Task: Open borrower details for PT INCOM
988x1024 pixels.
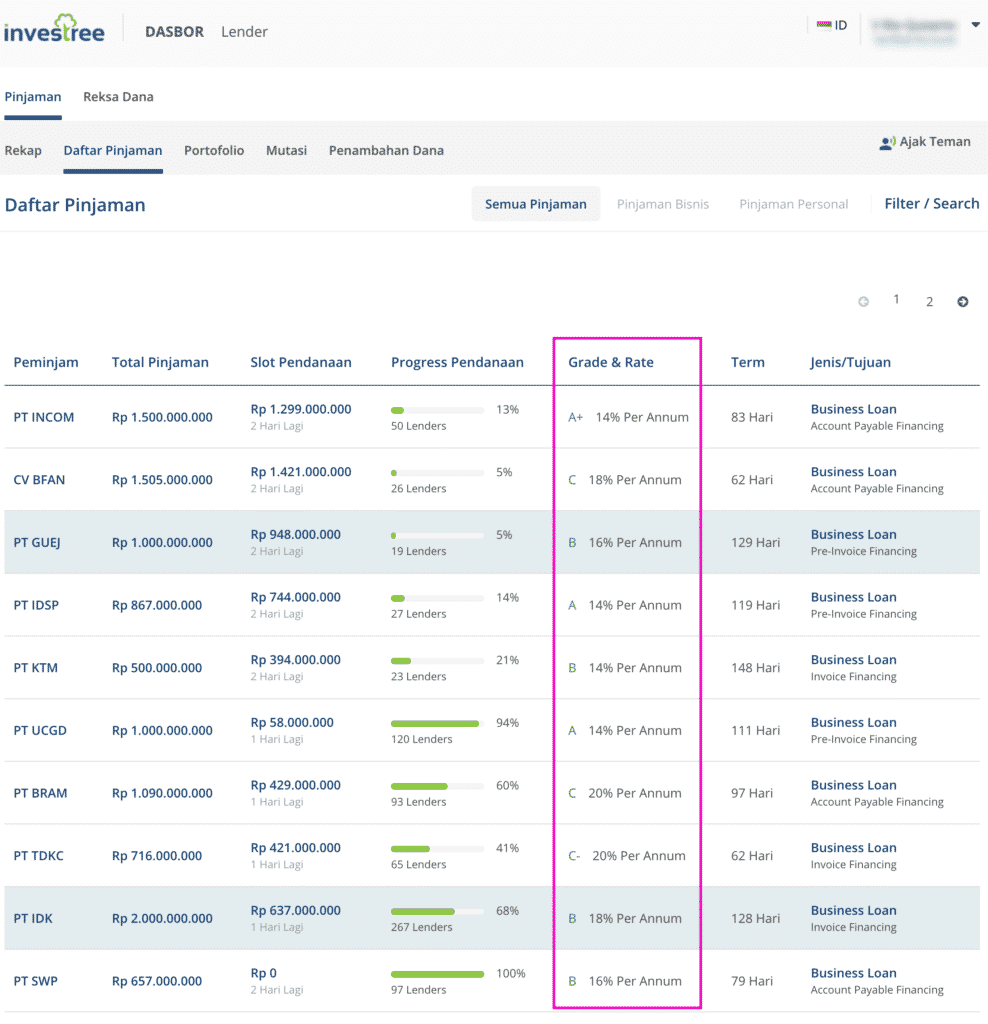Action: (44, 416)
